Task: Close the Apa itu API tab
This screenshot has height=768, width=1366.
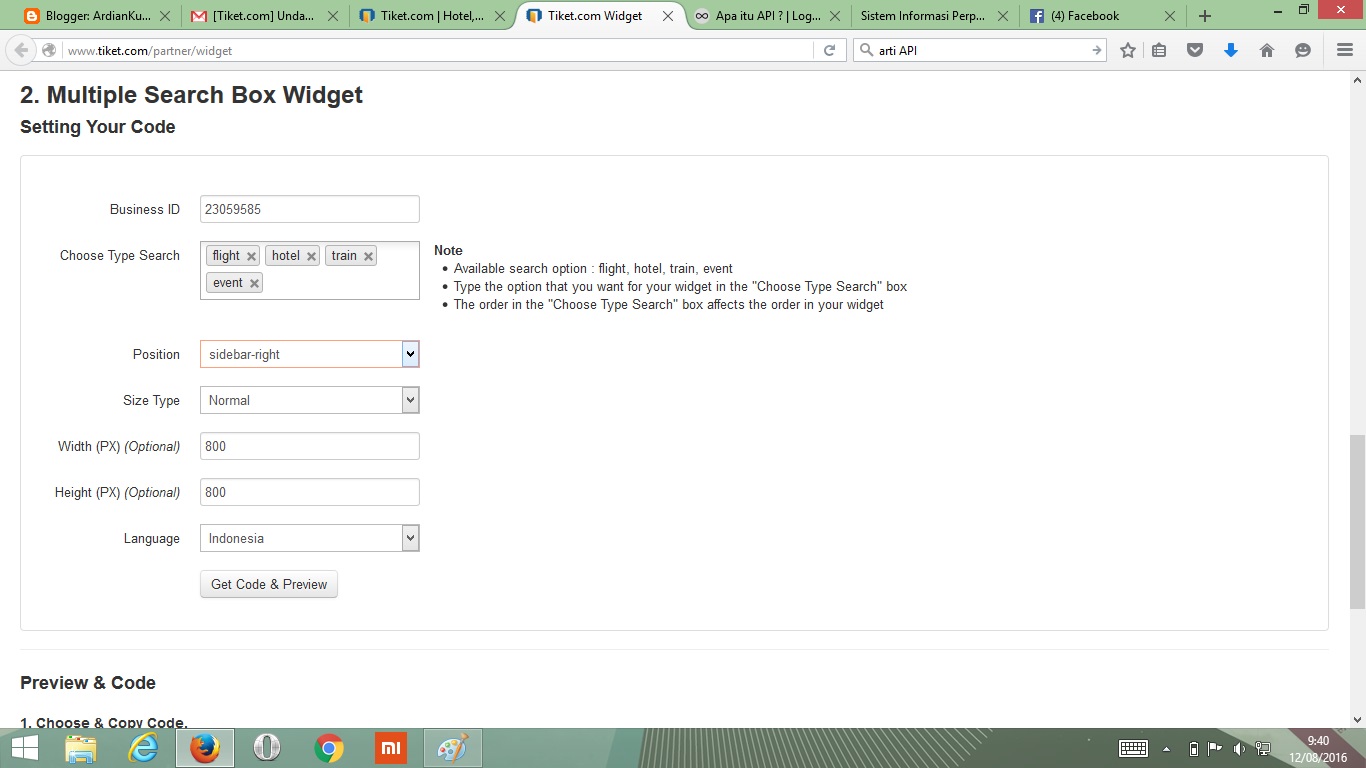Action: (x=834, y=16)
